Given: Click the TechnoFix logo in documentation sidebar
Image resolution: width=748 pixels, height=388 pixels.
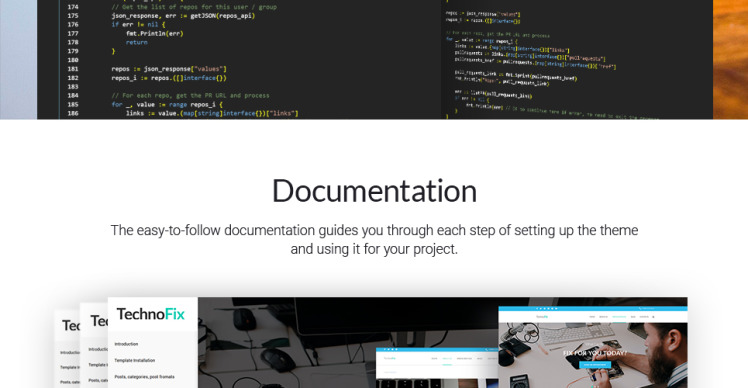Looking at the screenshot, I should click(150, 314).
